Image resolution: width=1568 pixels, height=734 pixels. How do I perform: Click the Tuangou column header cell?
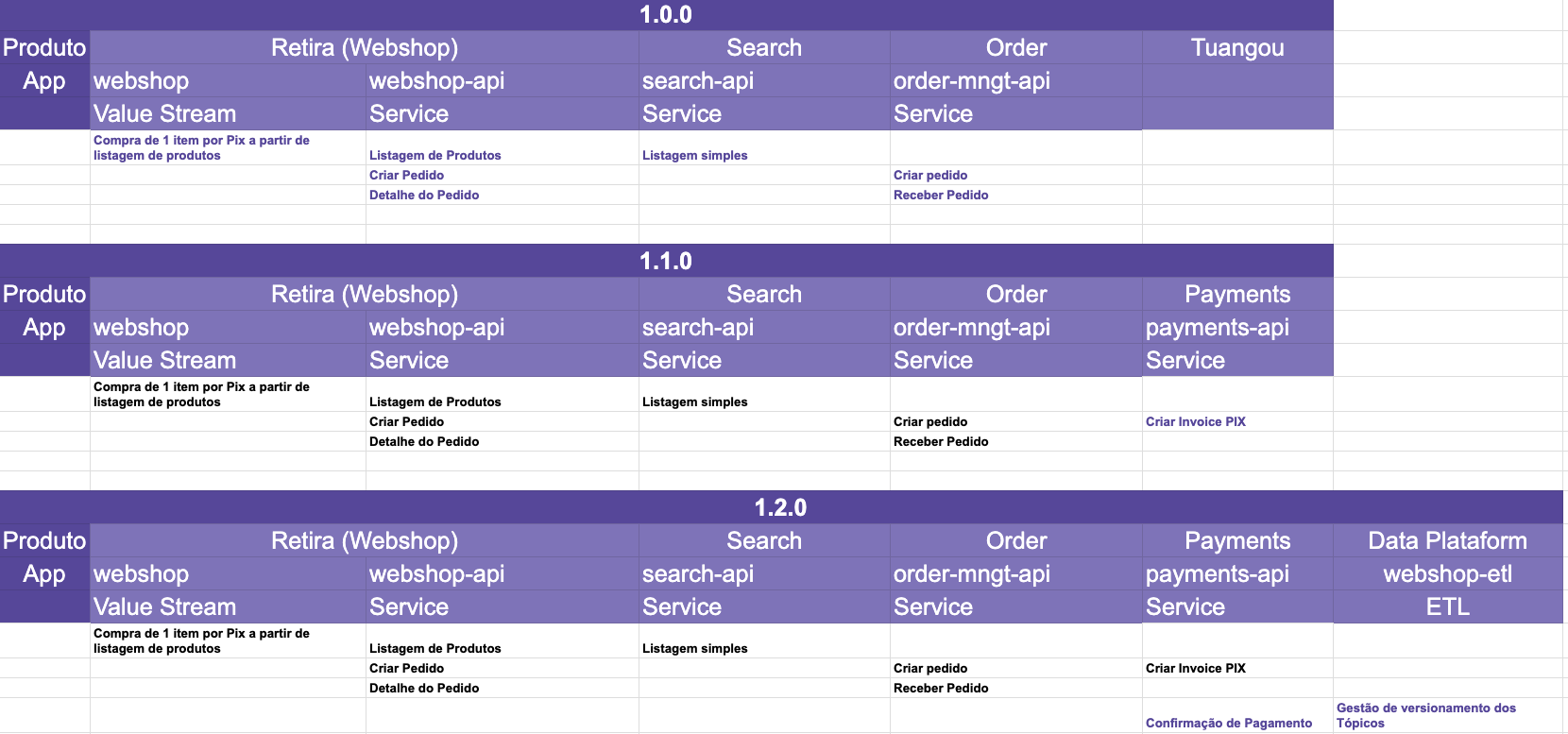coord(1237,48)
